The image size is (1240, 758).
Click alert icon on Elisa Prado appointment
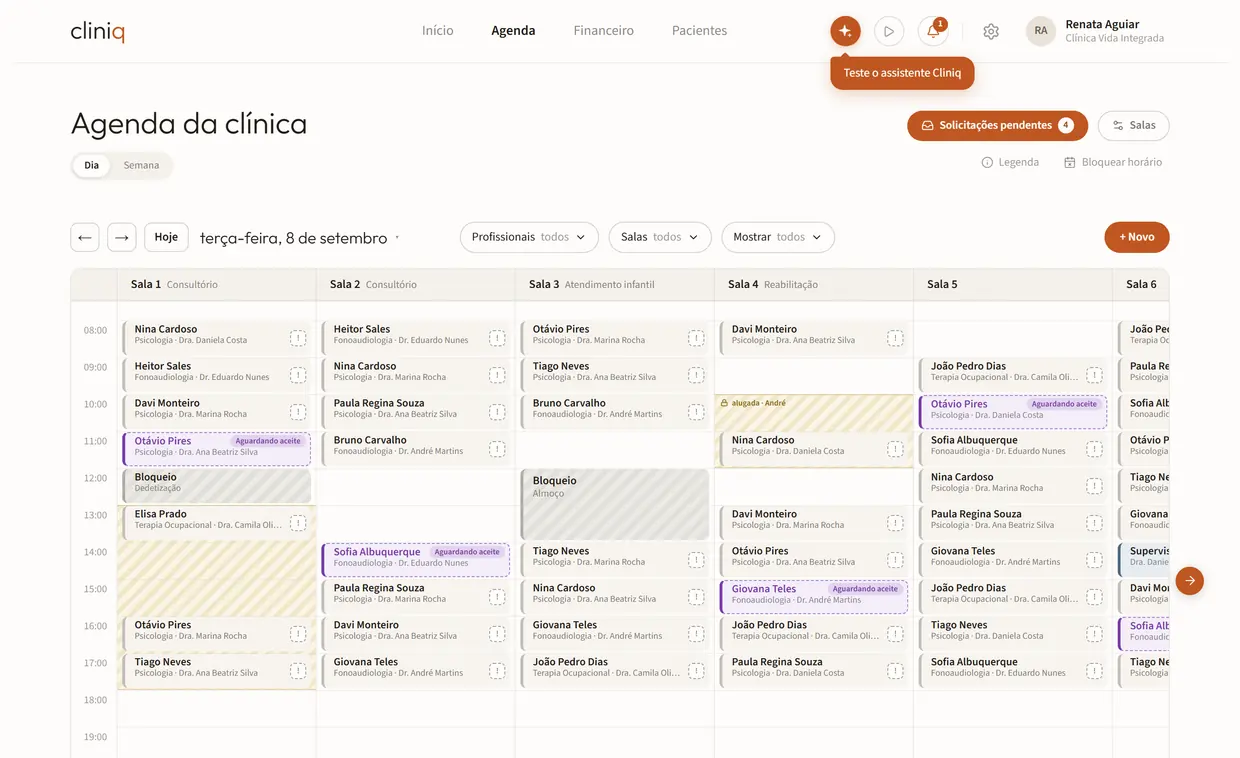(x=298, y=523)
